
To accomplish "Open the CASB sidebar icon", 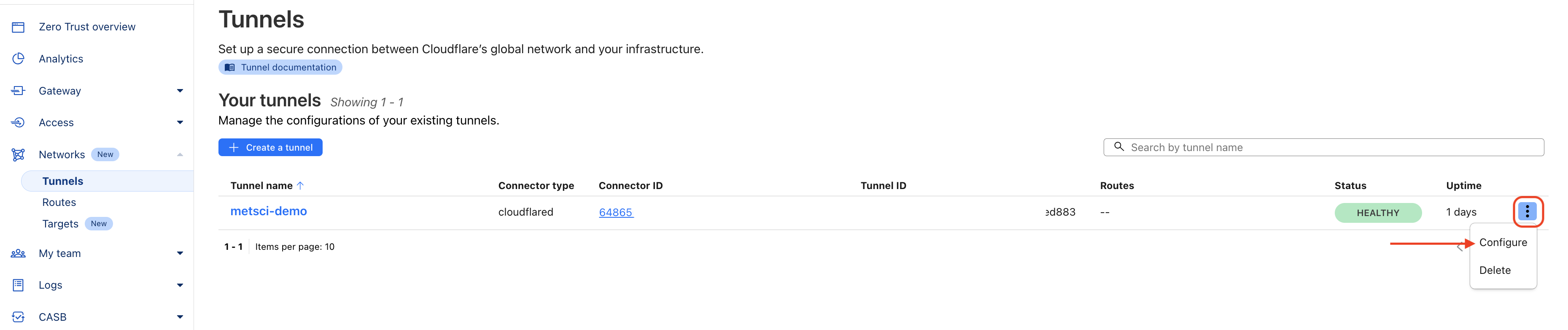I will [18, 316].
